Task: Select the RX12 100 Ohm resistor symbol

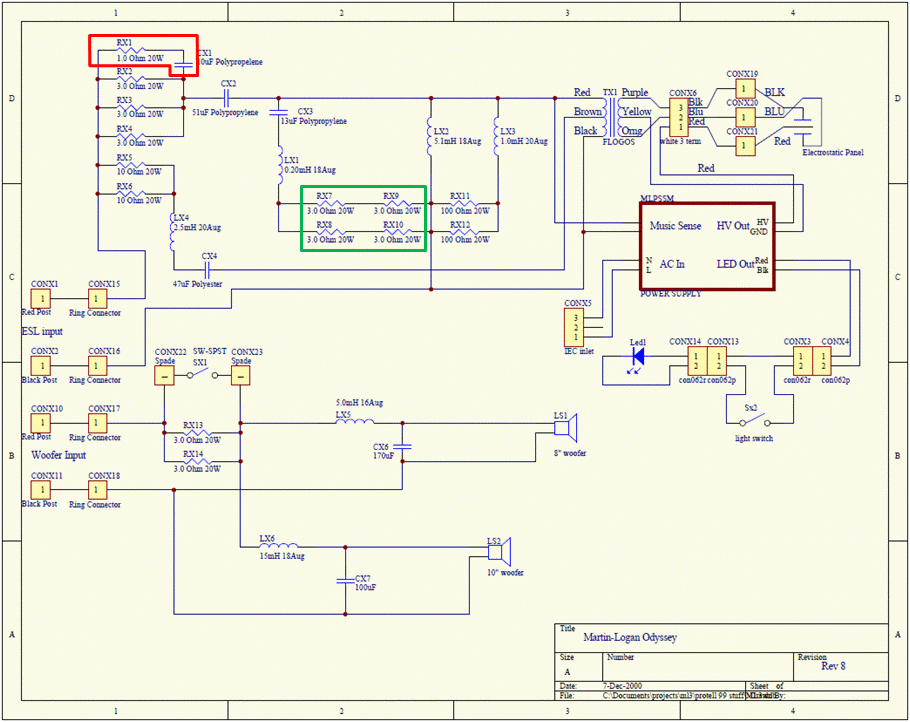Action: tap(465, 232)
